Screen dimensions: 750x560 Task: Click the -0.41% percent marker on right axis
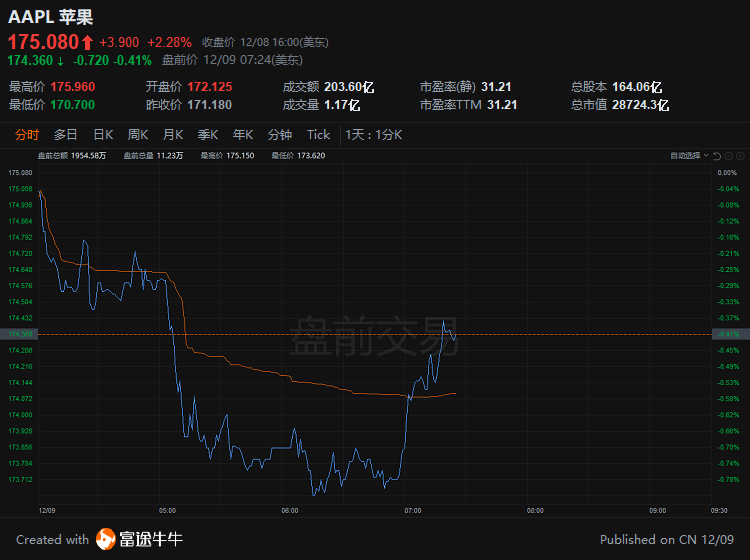(x=729, y=334)
